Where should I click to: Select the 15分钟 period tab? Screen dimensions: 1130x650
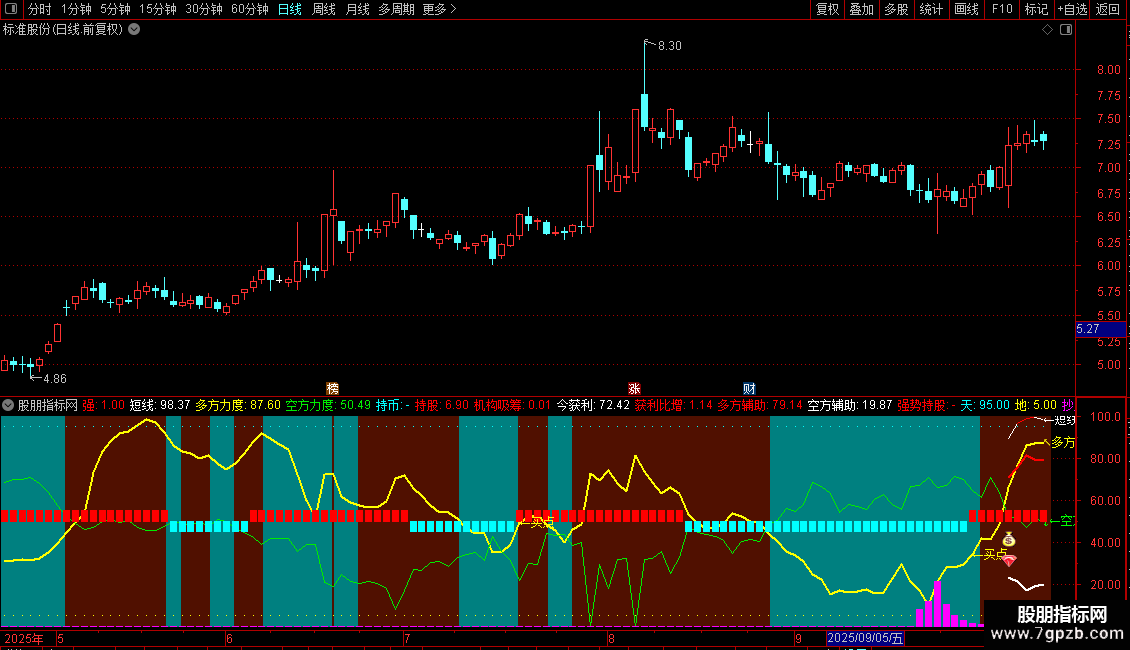point(158,9)
